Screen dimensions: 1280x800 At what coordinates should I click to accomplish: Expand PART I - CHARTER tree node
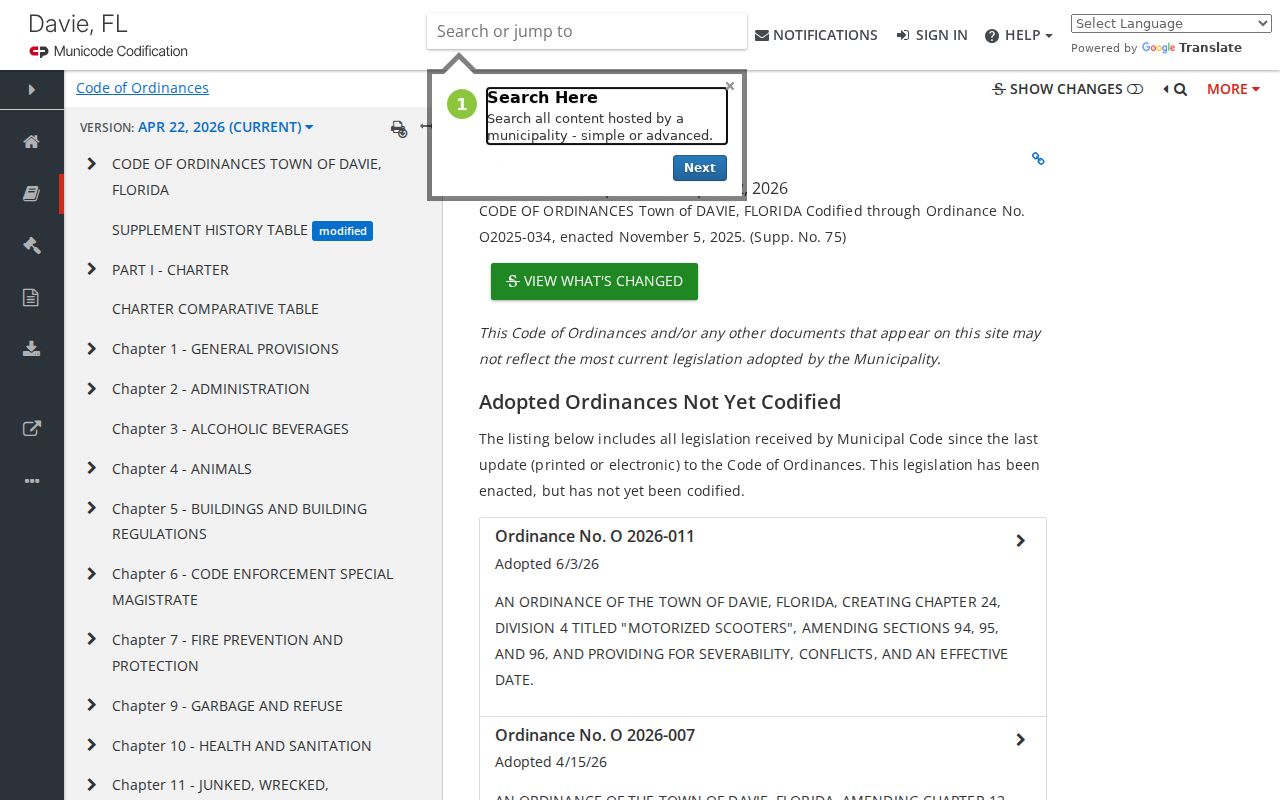click(x=92, y=269)
